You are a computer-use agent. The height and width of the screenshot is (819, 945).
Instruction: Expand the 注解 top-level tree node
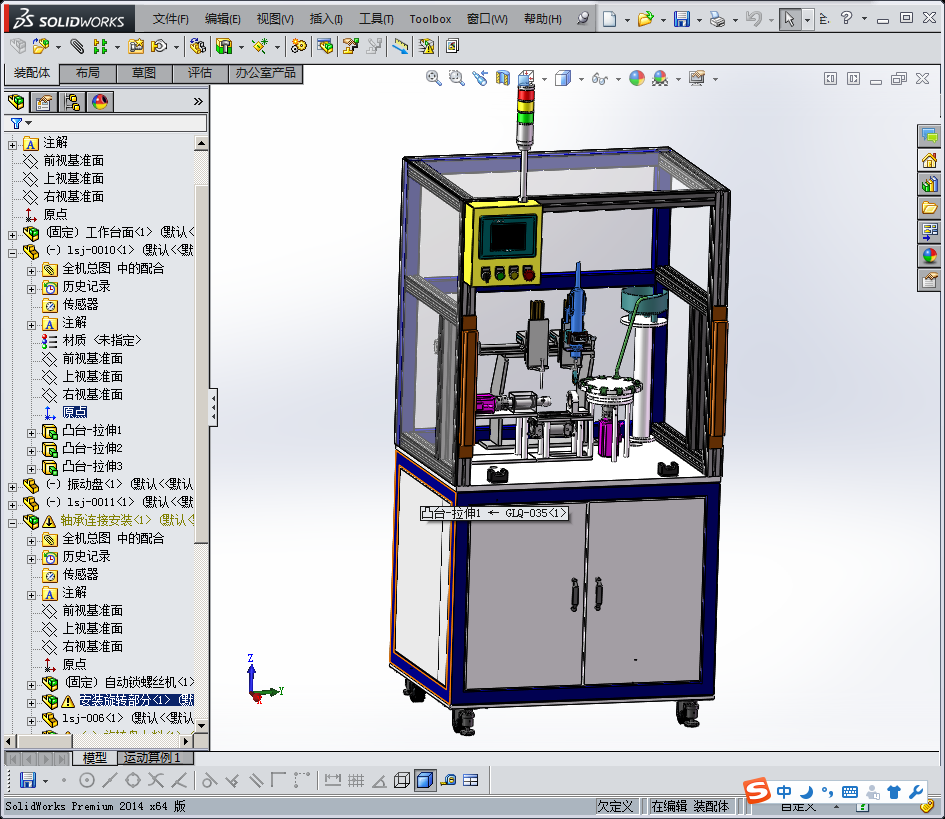pyautogui.click(x=12, y=144)
